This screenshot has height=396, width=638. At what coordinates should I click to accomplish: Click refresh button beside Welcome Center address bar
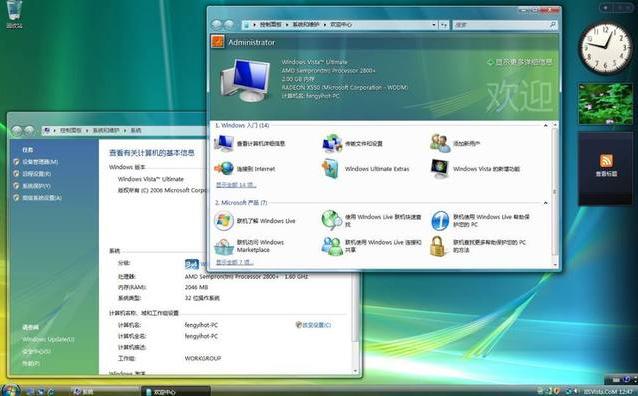[x=444, y=25]
